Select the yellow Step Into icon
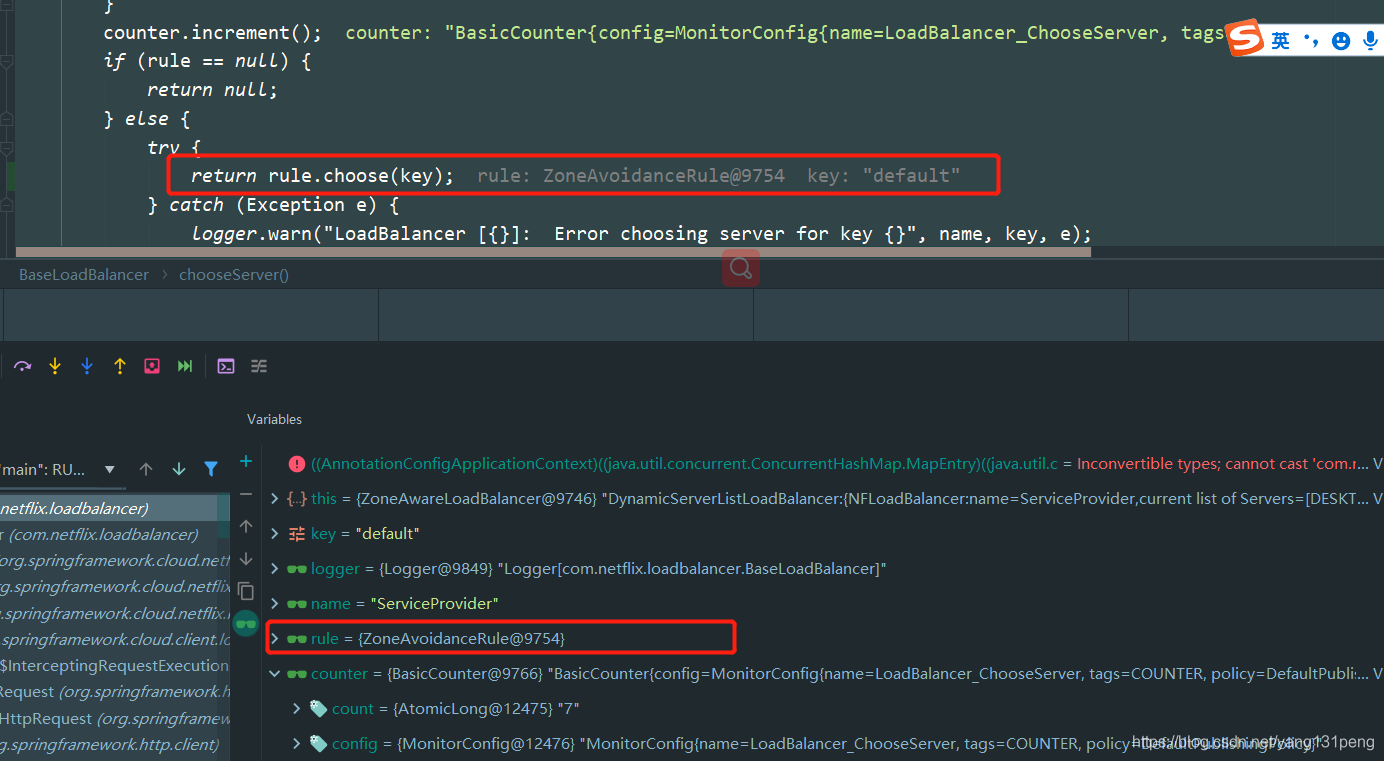This screenshot has width=1384, height=761. click(x=54, y=365)
